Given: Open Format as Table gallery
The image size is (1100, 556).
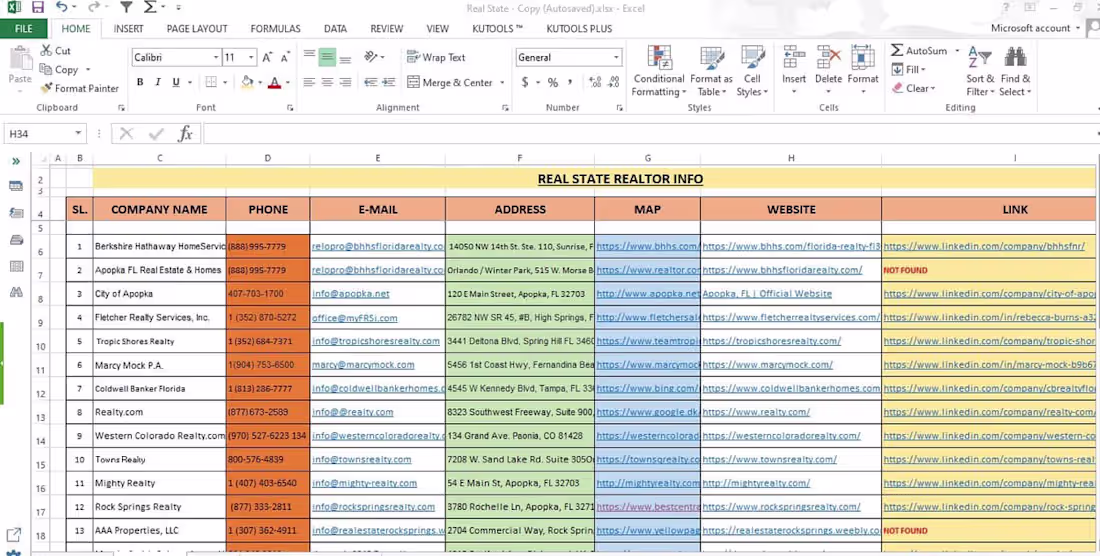Looking at the screenshot, I should point(711,72).
